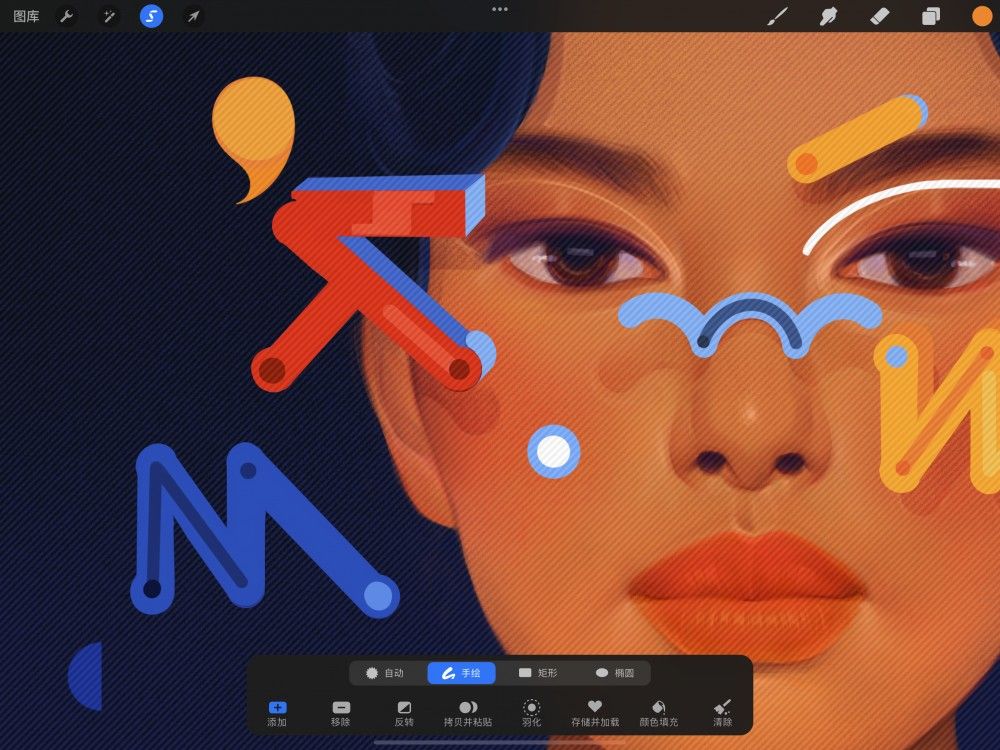Select the 手绘 freehand tab
The height and width of the screenshot is (750, 1000).
tap(461, 672)
